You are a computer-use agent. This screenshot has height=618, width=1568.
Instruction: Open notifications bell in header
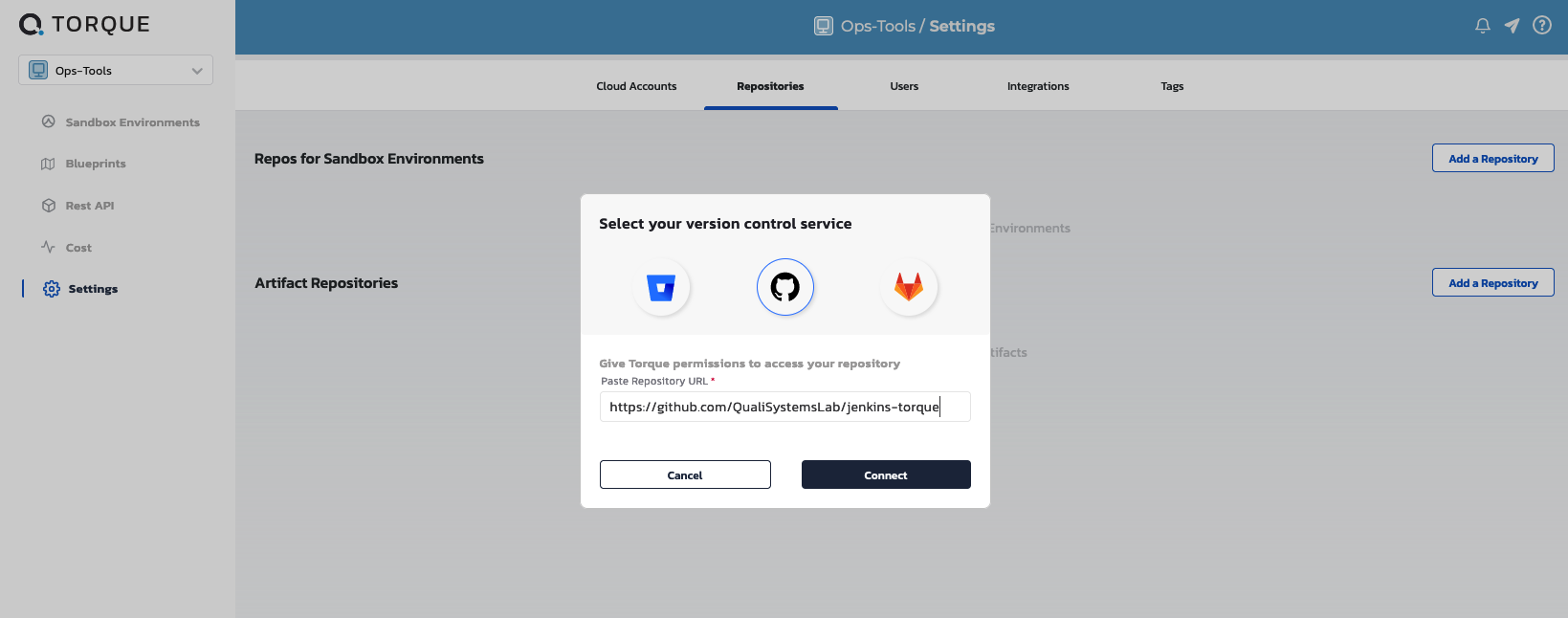1483,26
